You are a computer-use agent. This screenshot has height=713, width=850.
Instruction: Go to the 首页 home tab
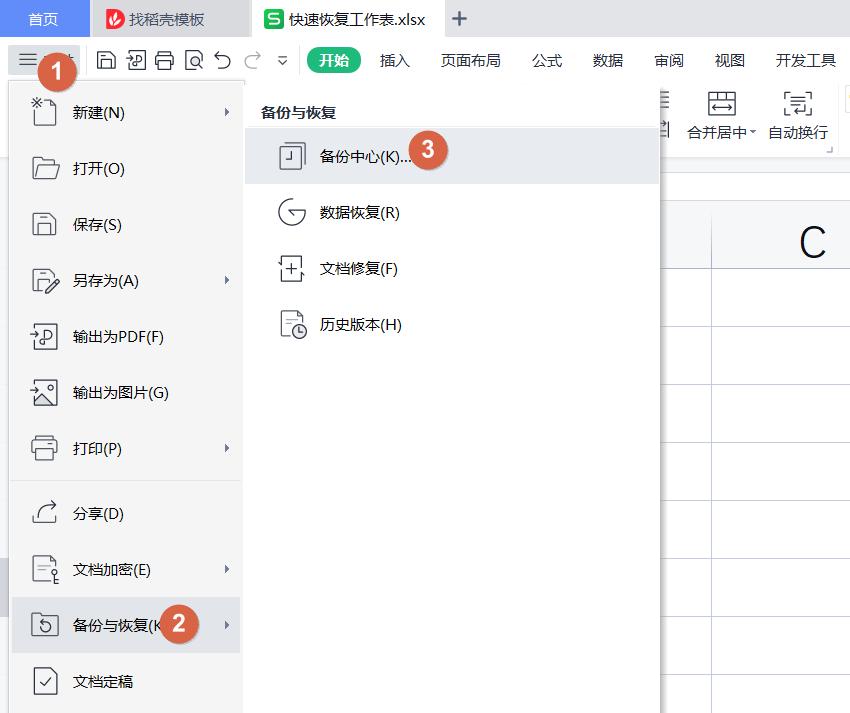click(44, 19)
